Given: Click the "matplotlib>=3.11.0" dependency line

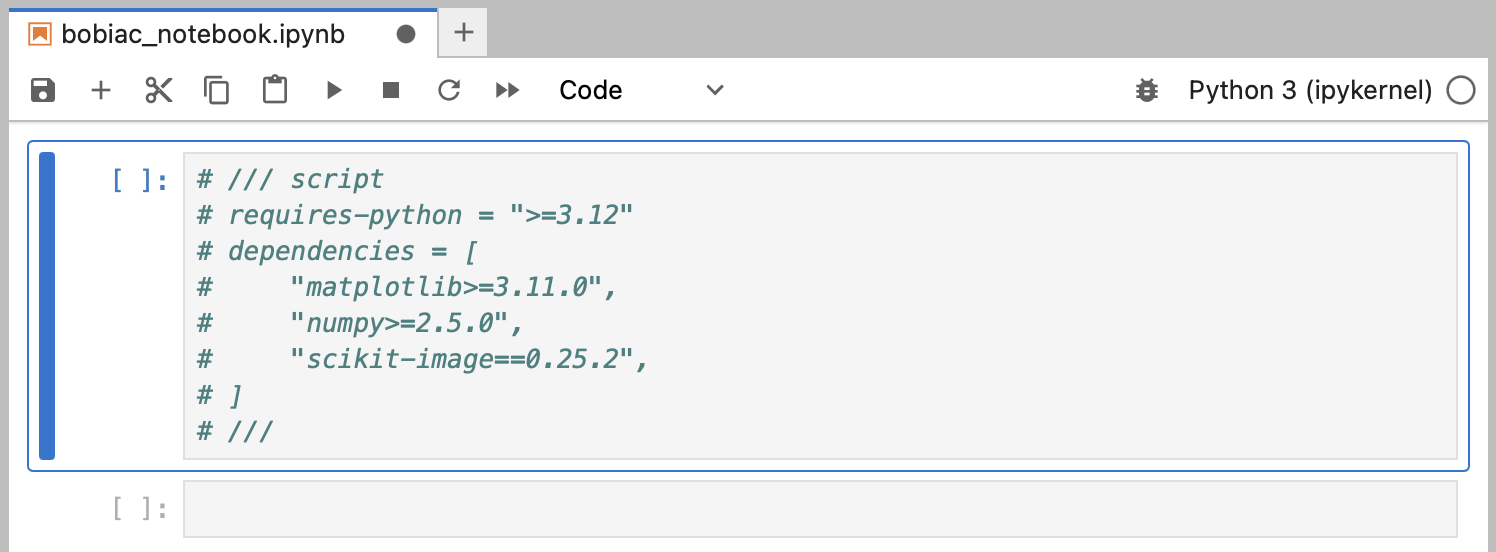Looking at the screenshot, I should click(x=408, y=287).
